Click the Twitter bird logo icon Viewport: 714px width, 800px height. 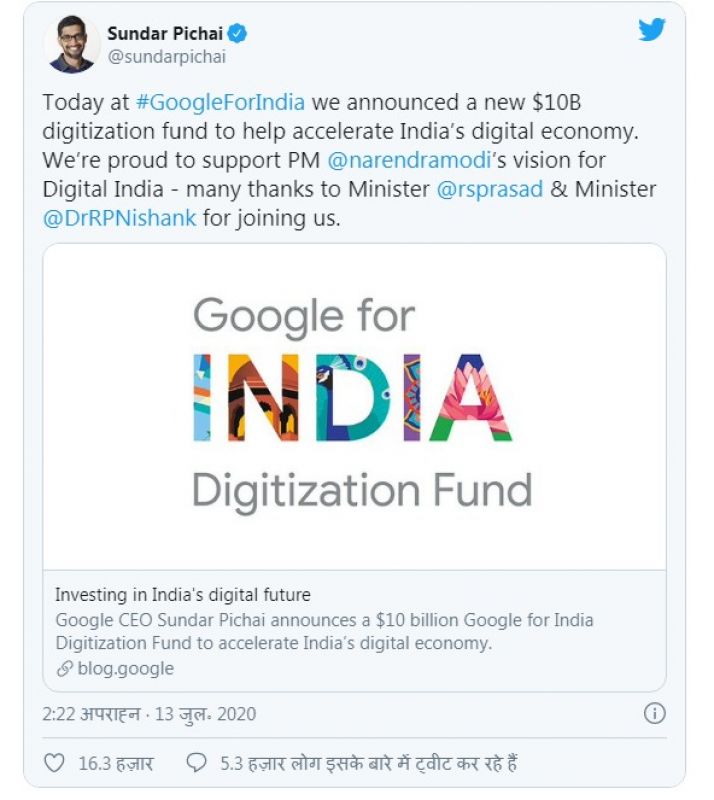point(652,30)
